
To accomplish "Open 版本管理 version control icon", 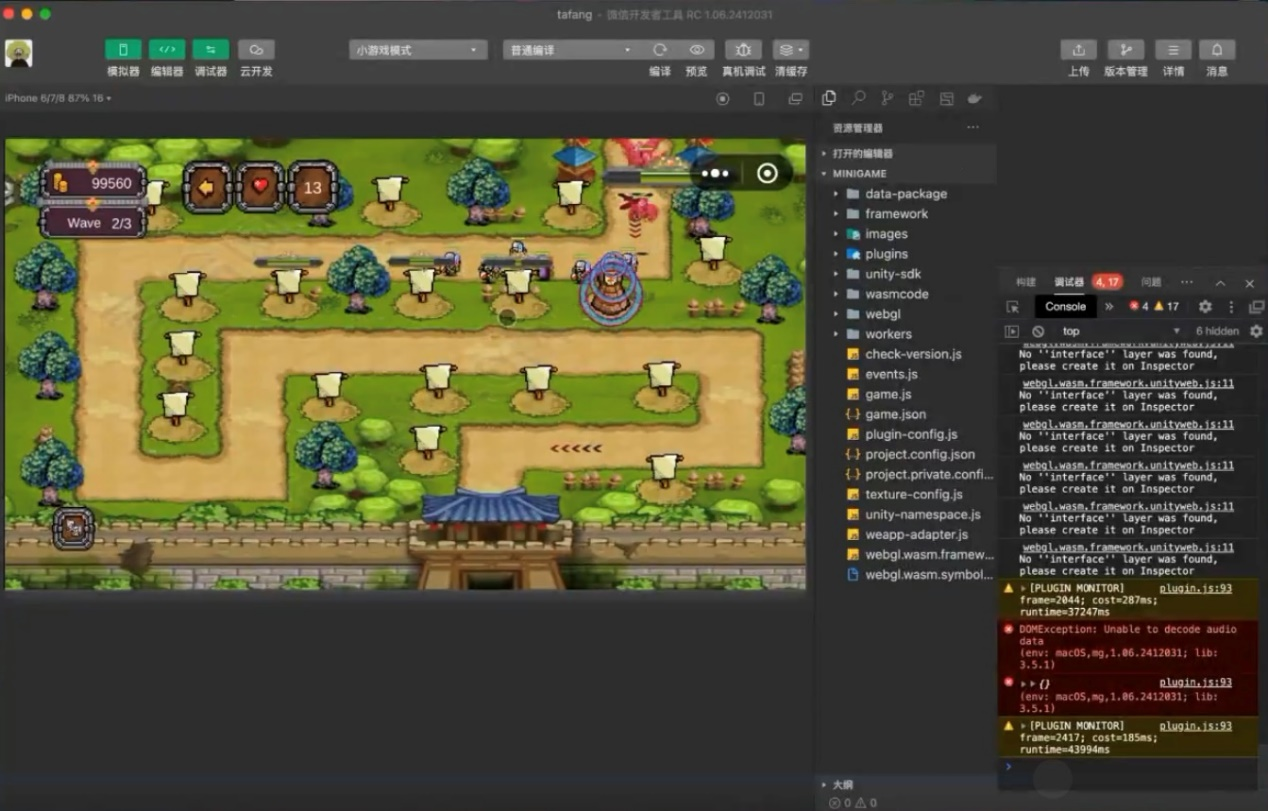I will (1125, 50).
